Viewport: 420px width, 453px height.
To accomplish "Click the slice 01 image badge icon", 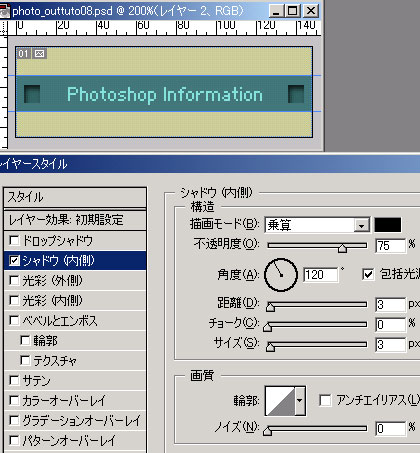I will point(39,53).
